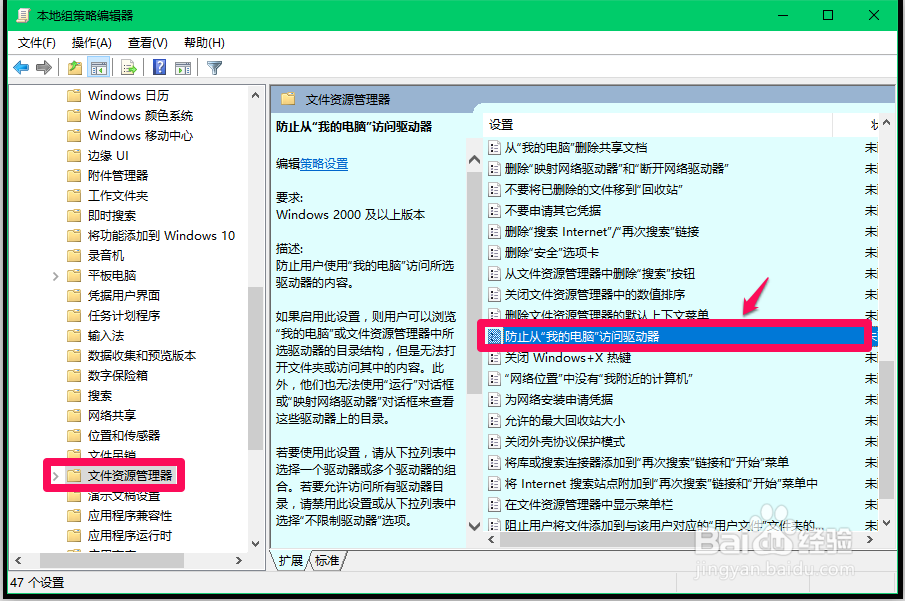This screenshot has width=905, height=601.
Task: Select the 位置和传感器 tree item
Action: point(124,435)
